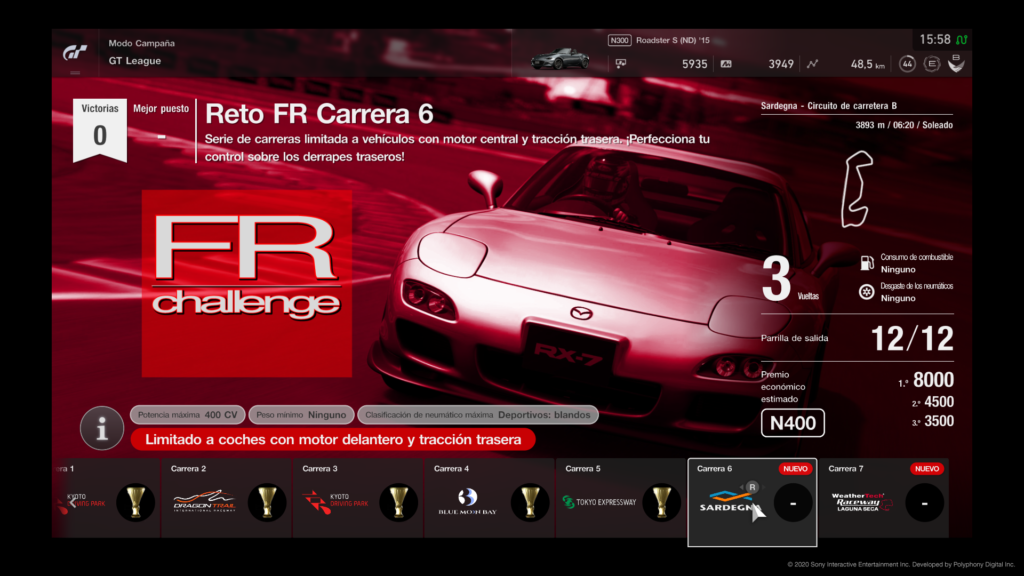This screenshot has height=576, width=1024.
Task: Select the Carrera 2 label
Action: tap(188, 469)
